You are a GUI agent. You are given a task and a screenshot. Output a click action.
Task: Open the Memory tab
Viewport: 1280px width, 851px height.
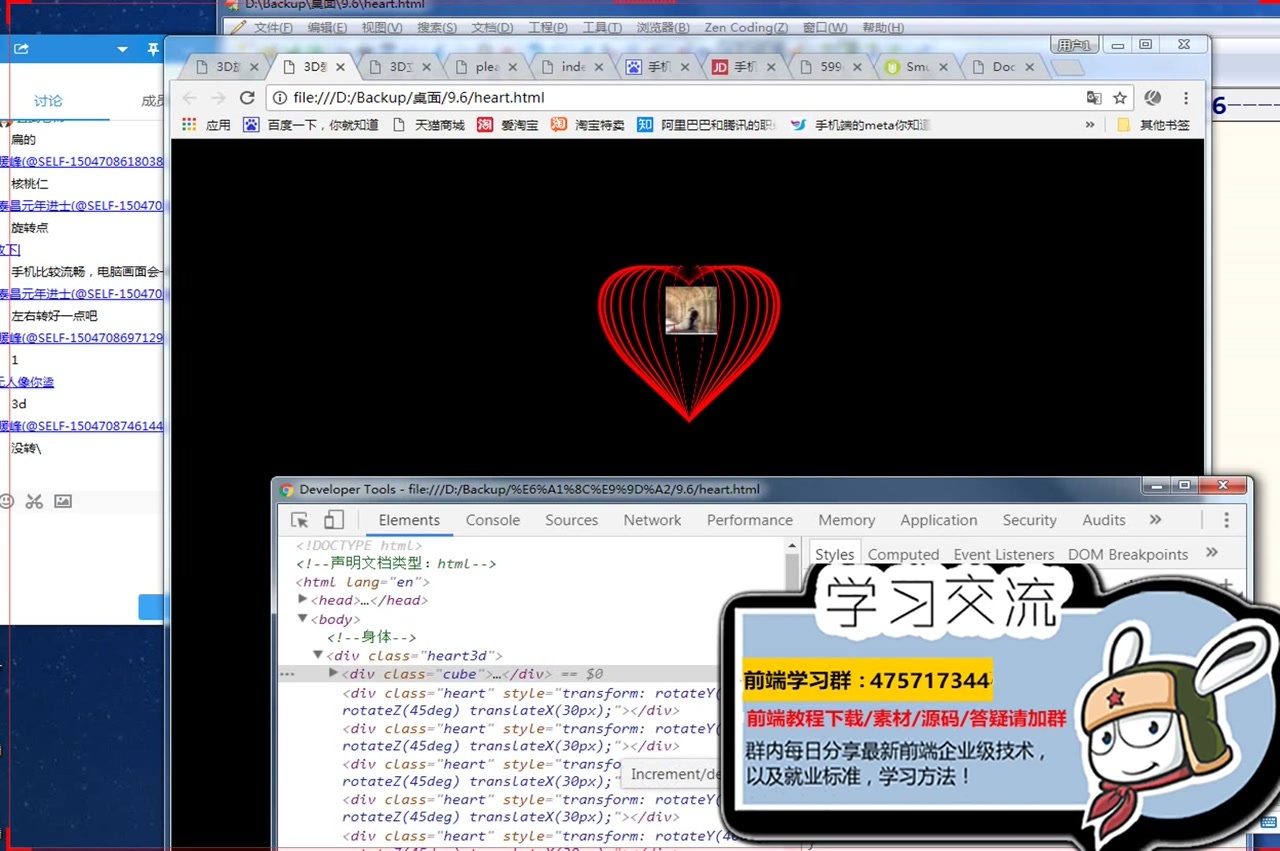click(846, 520)
